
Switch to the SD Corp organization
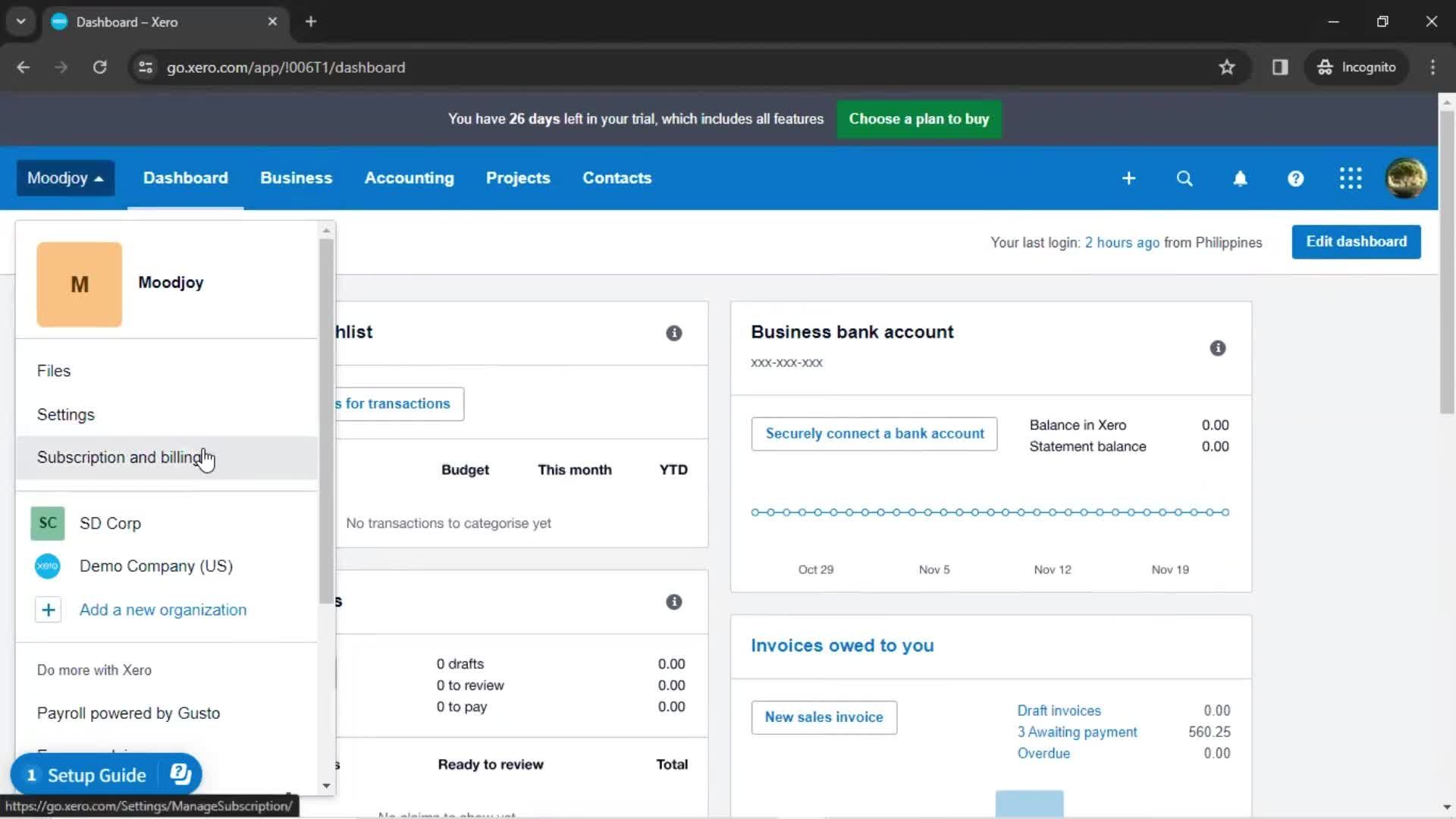(167, 523)
